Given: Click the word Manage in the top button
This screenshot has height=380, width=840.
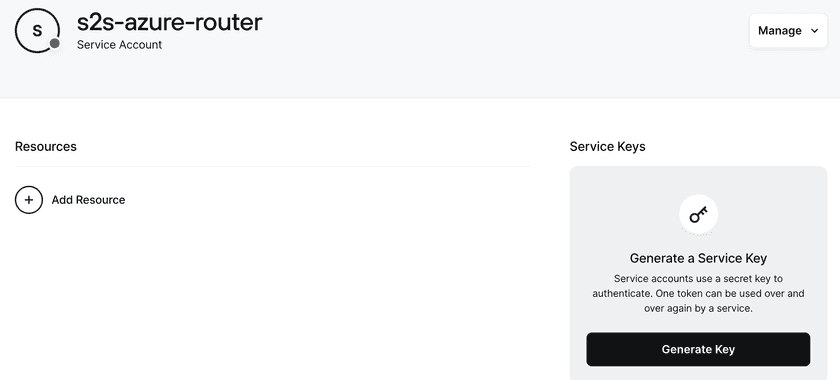Looking at the screenshot, I should coord(779,31).
